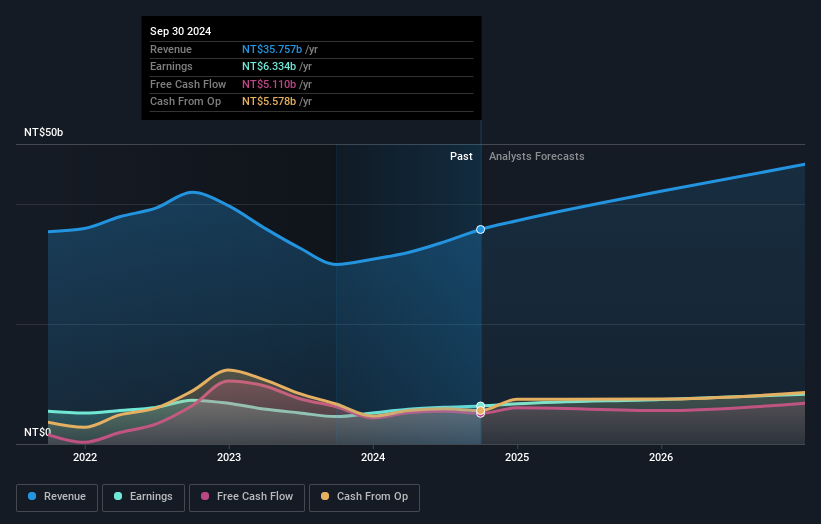Click the Past section label
The image size is (821, 524).
461,156
